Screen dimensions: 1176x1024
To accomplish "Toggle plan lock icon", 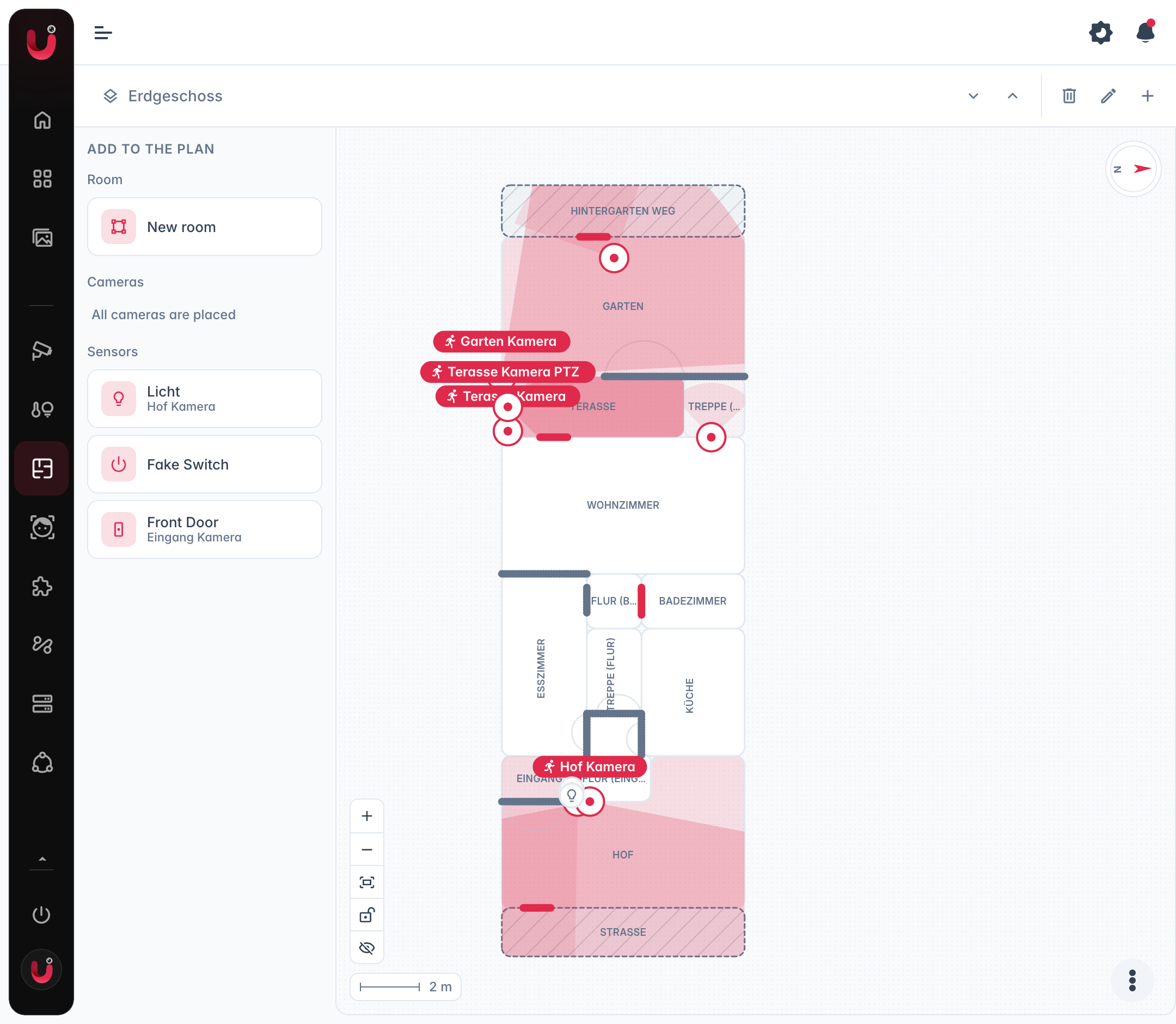I will pyautogui.click(x=366, y=915).
